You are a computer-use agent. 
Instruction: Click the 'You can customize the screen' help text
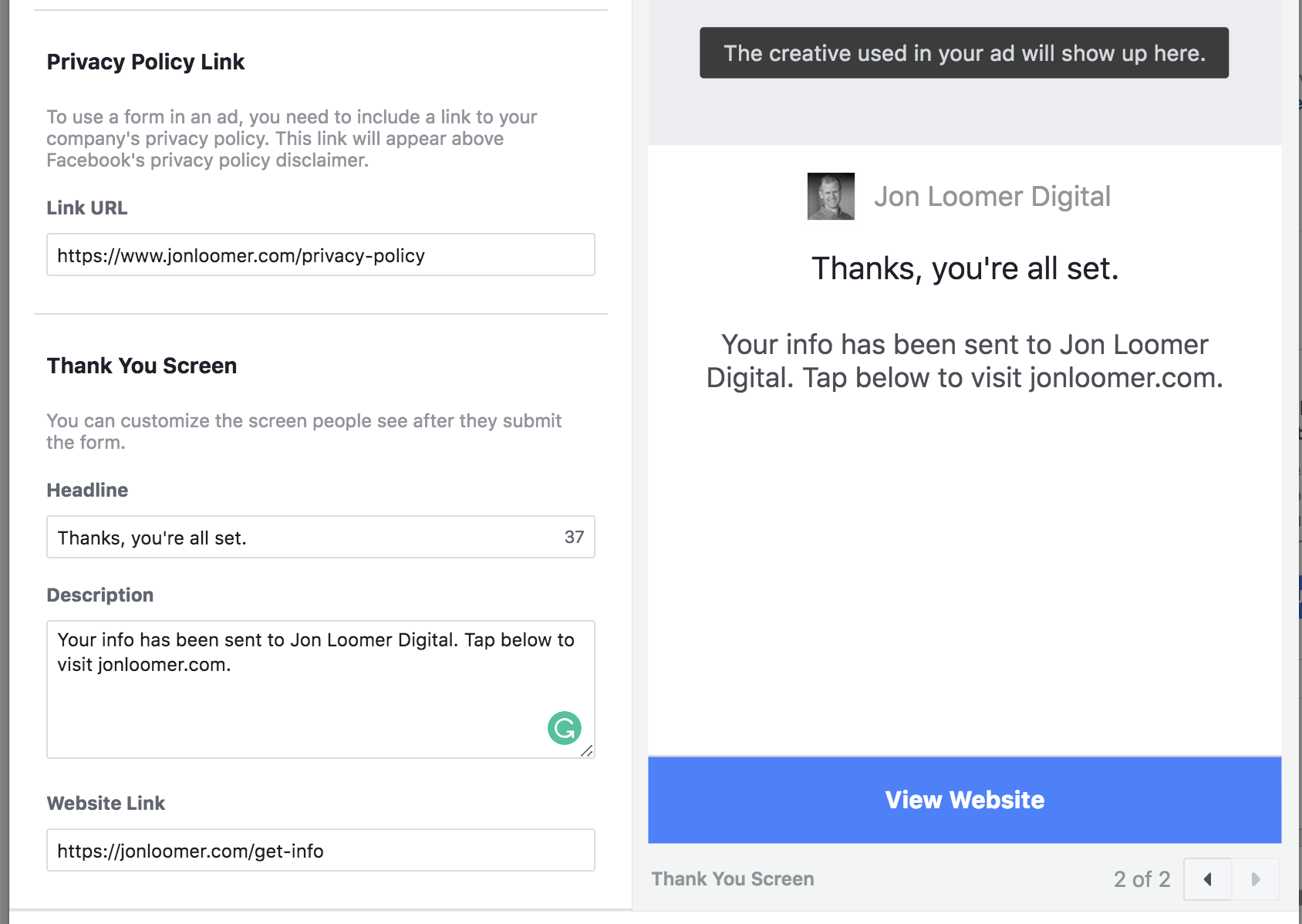pyautogui.click(x=304, y=432)
